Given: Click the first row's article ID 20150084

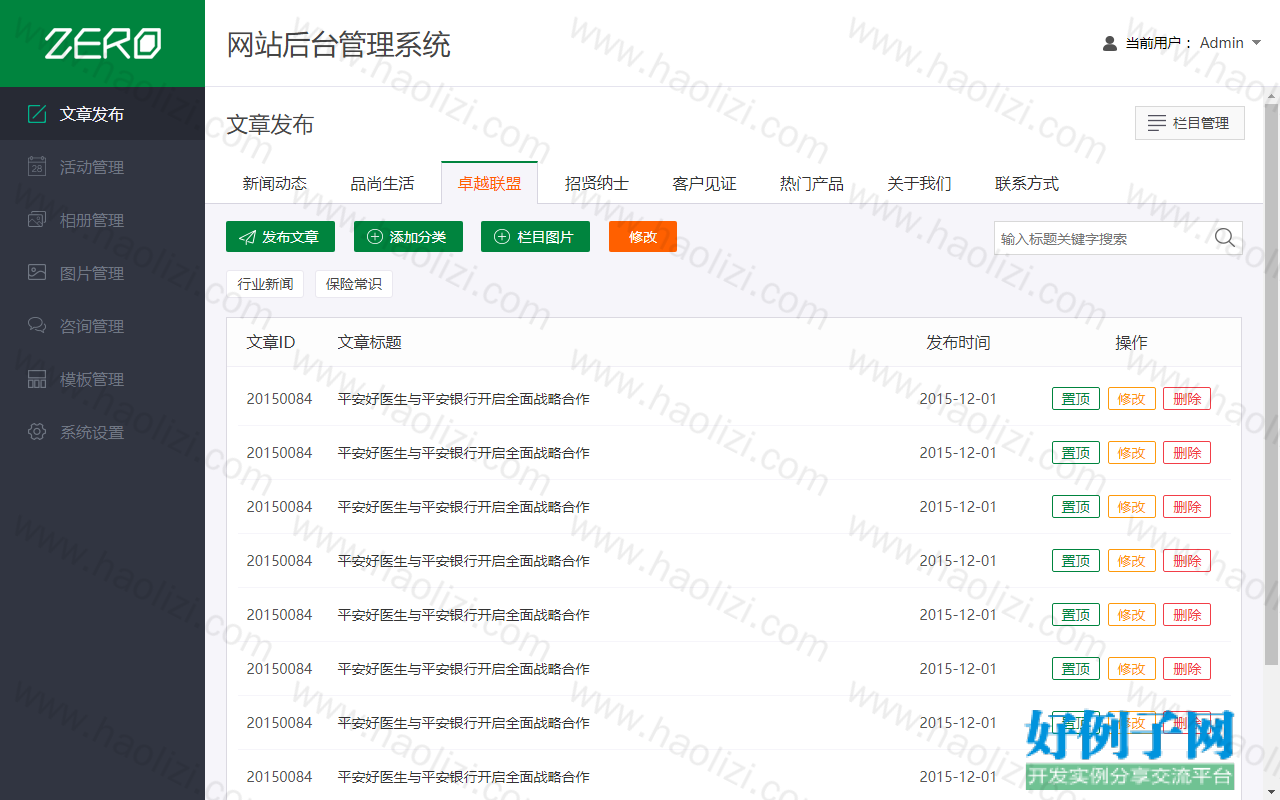Looking at the screenshot, I should [x=279, y=398].
